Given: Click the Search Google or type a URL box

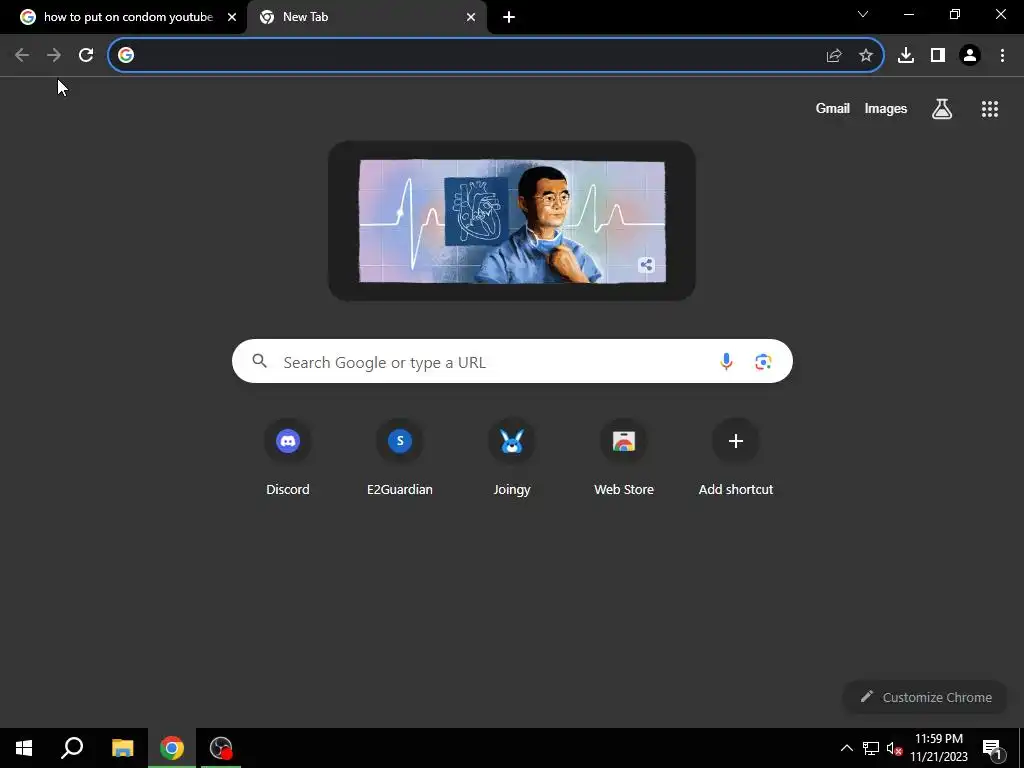Looking at the screenshot, I should tap(512, 361).
